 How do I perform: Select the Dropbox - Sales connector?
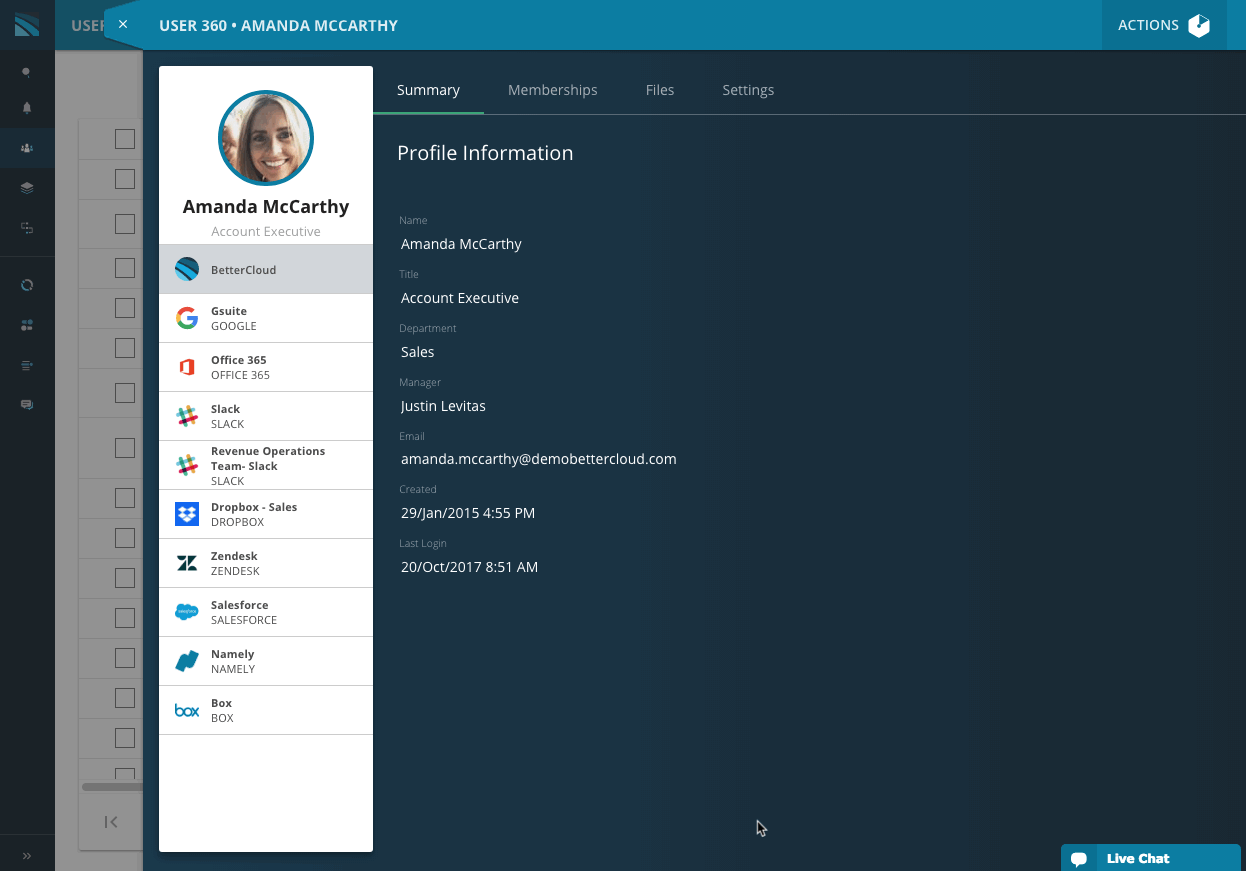point(266,514)
